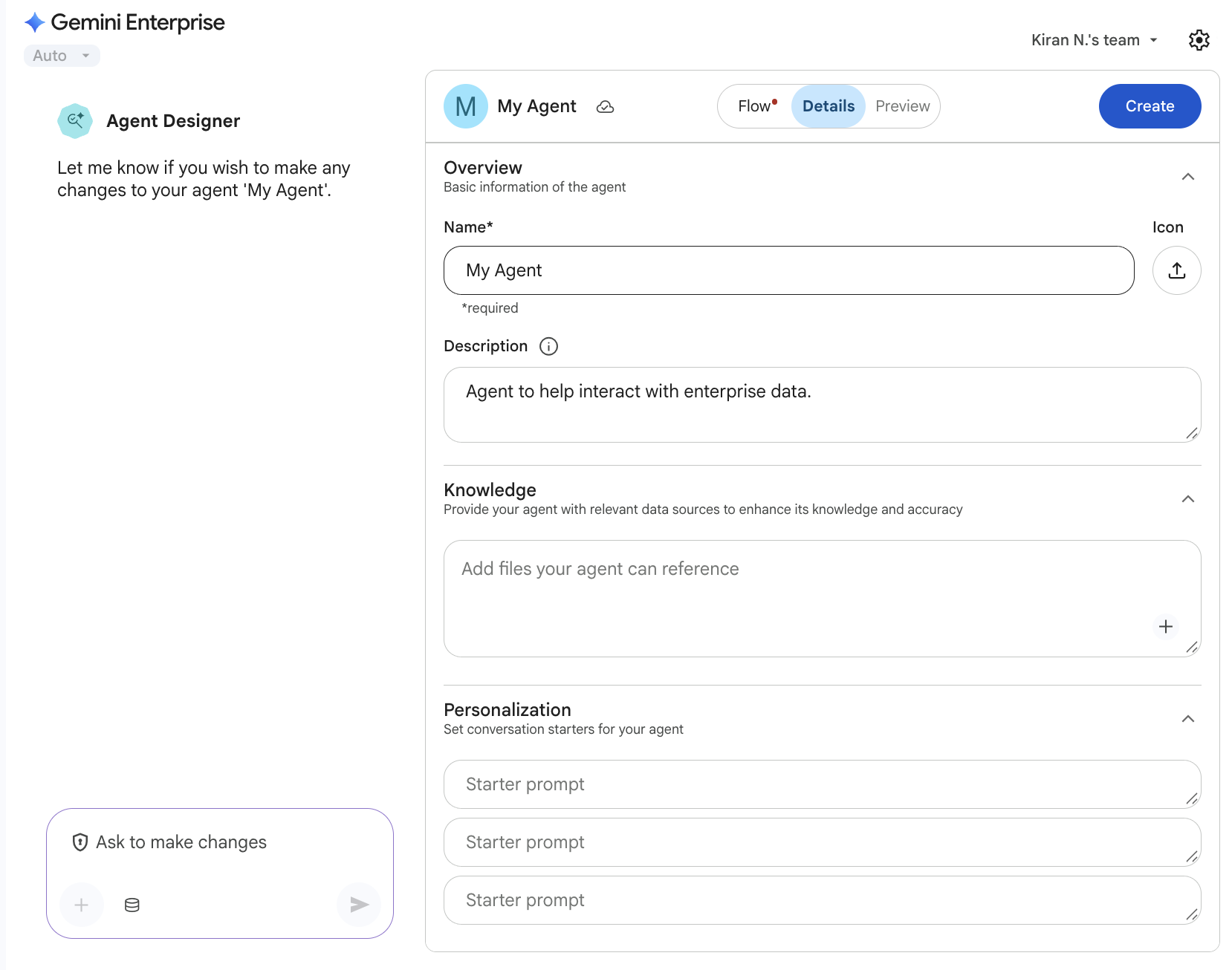Click the agent Name input field
The height and width of the screenshot is (970, 1232).
click(x=788, y=270)
